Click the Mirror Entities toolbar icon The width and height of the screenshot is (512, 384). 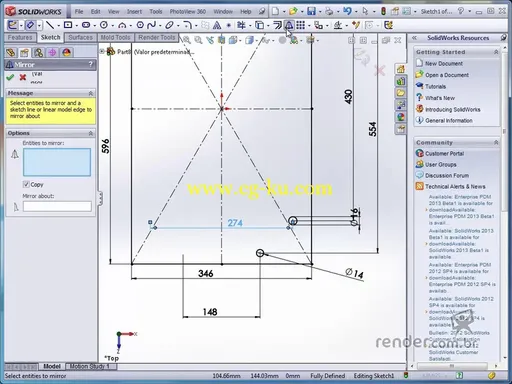pos(289,25)
